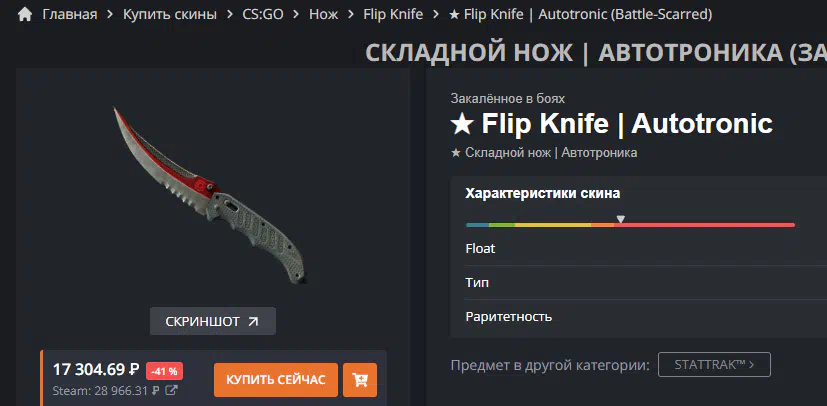827x406 pixels.
Task: Click the star before Flip Knife title
Action: pos(461,124)
